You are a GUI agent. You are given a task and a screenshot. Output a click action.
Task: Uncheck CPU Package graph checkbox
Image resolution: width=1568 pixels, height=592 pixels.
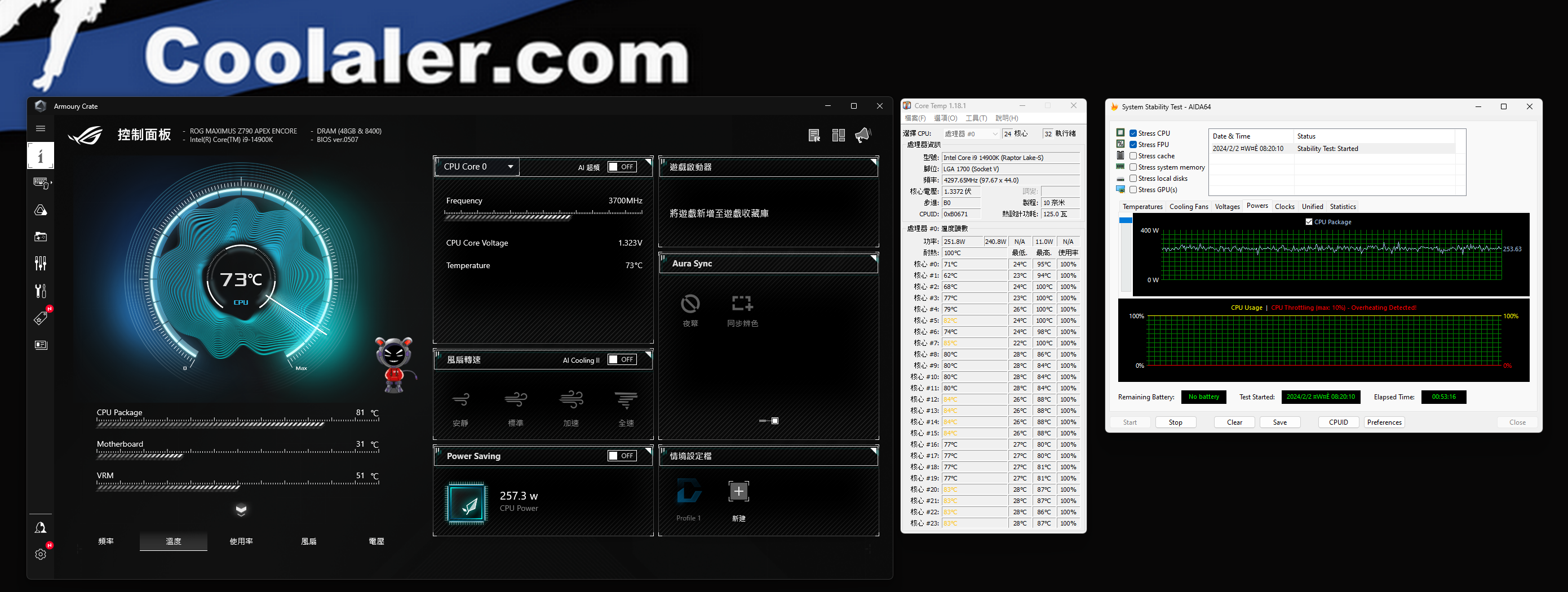tap(1309, 222)
